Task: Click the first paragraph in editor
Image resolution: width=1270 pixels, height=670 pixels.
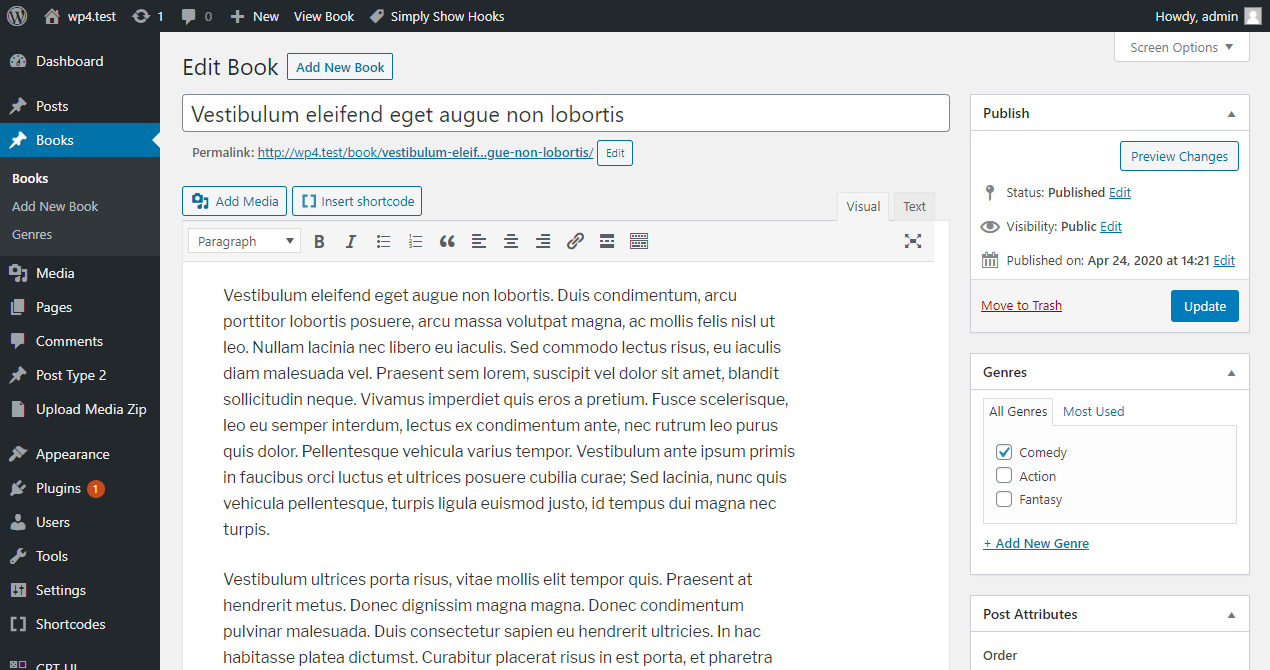Action: tap(509, 412)
